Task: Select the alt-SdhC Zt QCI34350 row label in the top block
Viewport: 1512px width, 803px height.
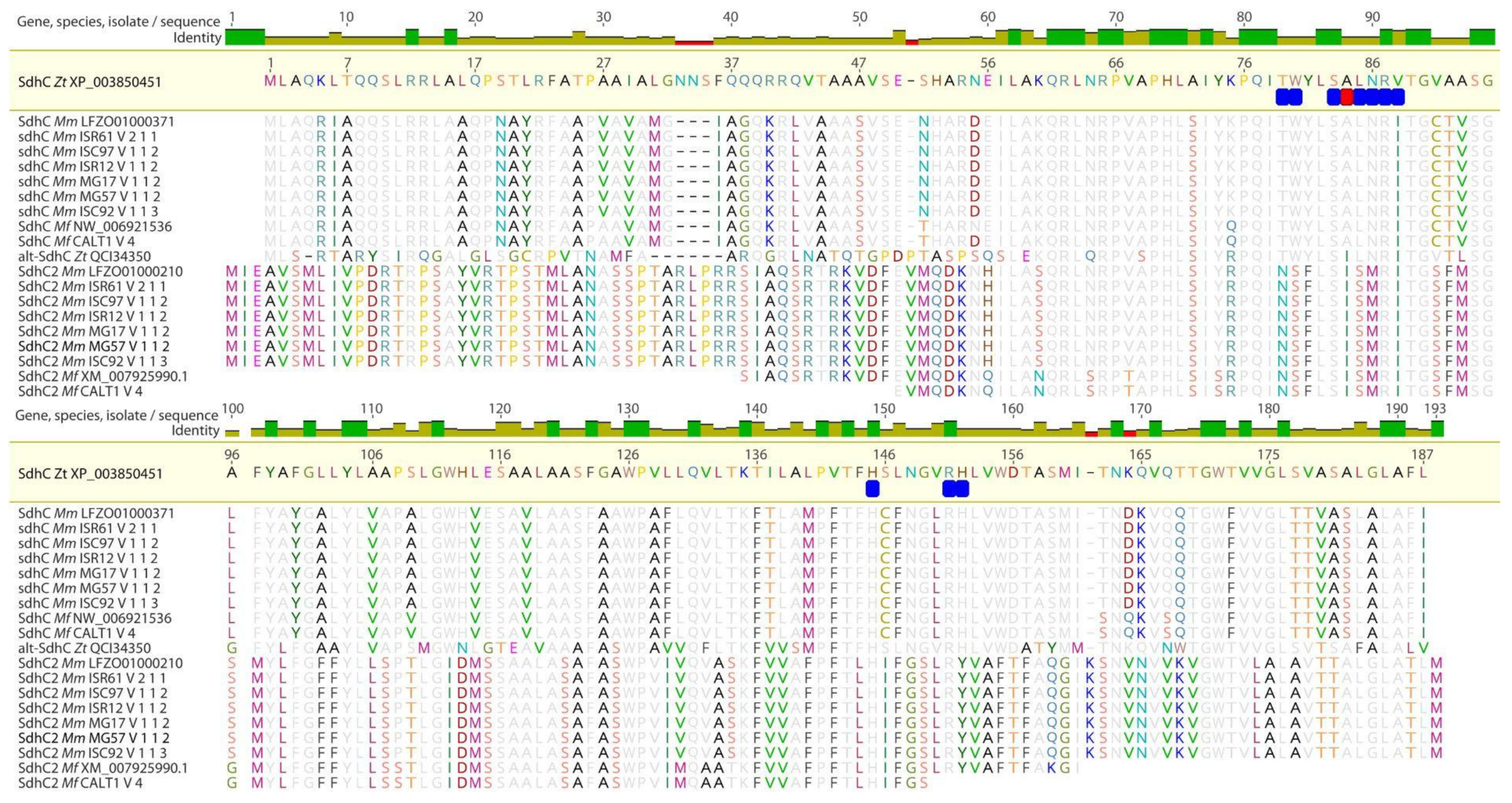Action: click(x=84, y=257)
